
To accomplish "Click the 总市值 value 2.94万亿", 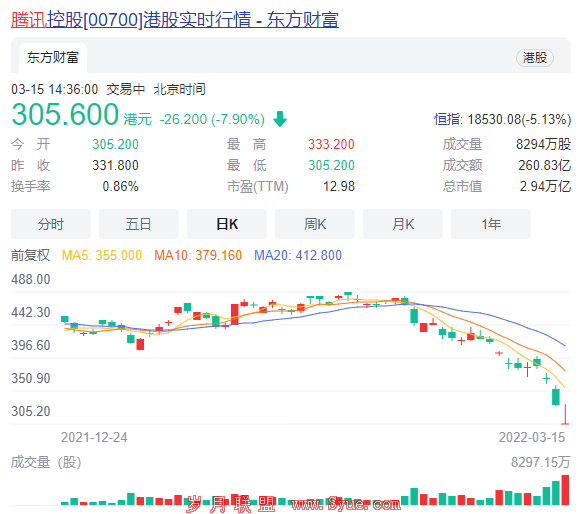I will pos(545,186).
